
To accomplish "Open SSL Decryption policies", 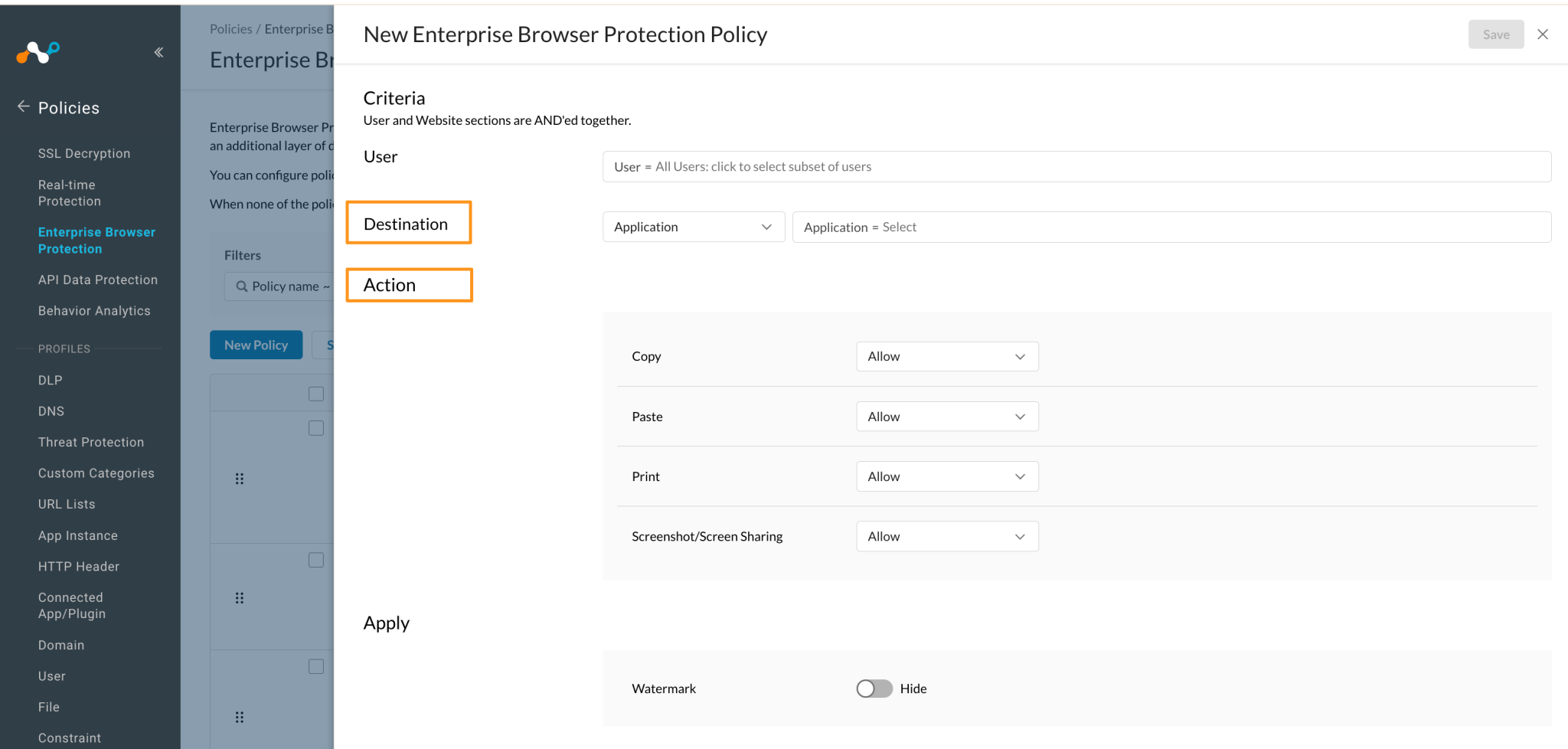I will pos(84,153).
